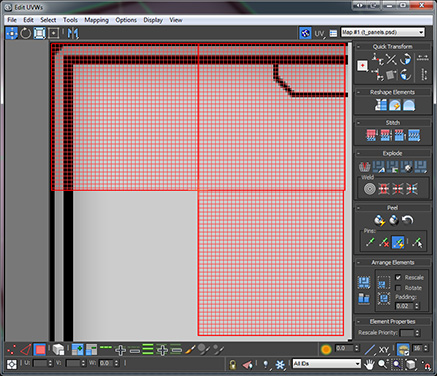Click the Unpin Selected icon
437x376 pixels.
pyautogui.click(x=384, y=242)
